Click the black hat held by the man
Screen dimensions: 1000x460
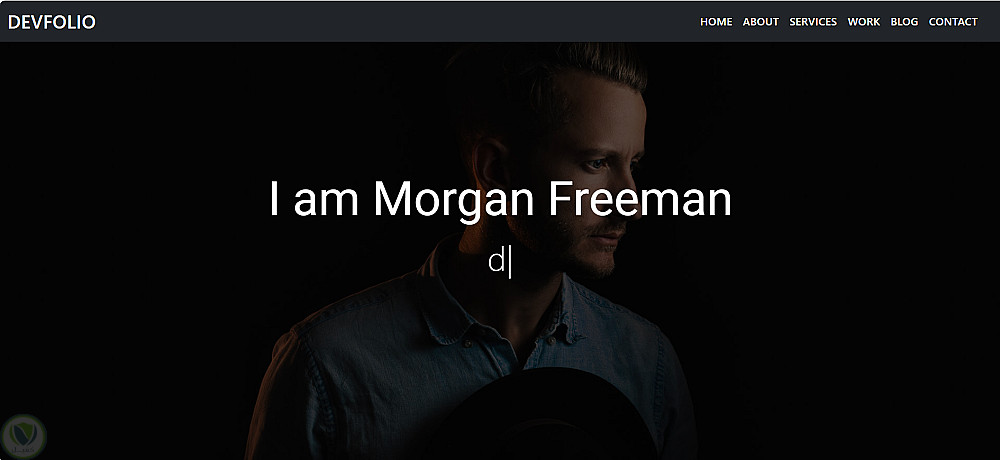pyautogui.click(x=542, y=415)
